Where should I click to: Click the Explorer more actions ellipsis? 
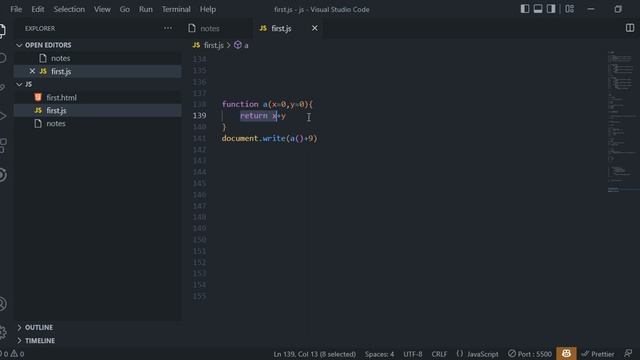pos(168,28)
